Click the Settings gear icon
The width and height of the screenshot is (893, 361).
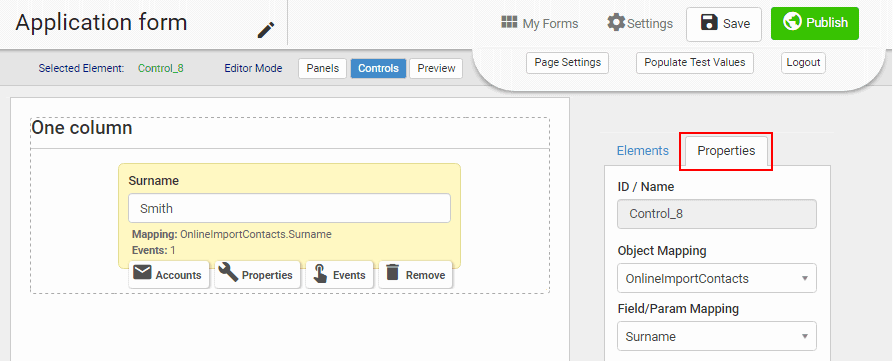pos(616,23)
